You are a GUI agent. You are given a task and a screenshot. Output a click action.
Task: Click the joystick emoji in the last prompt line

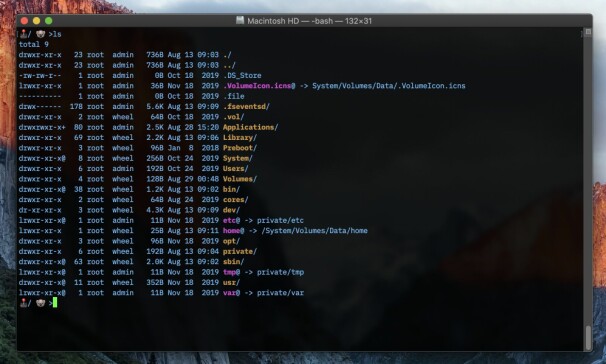(23, 303)
